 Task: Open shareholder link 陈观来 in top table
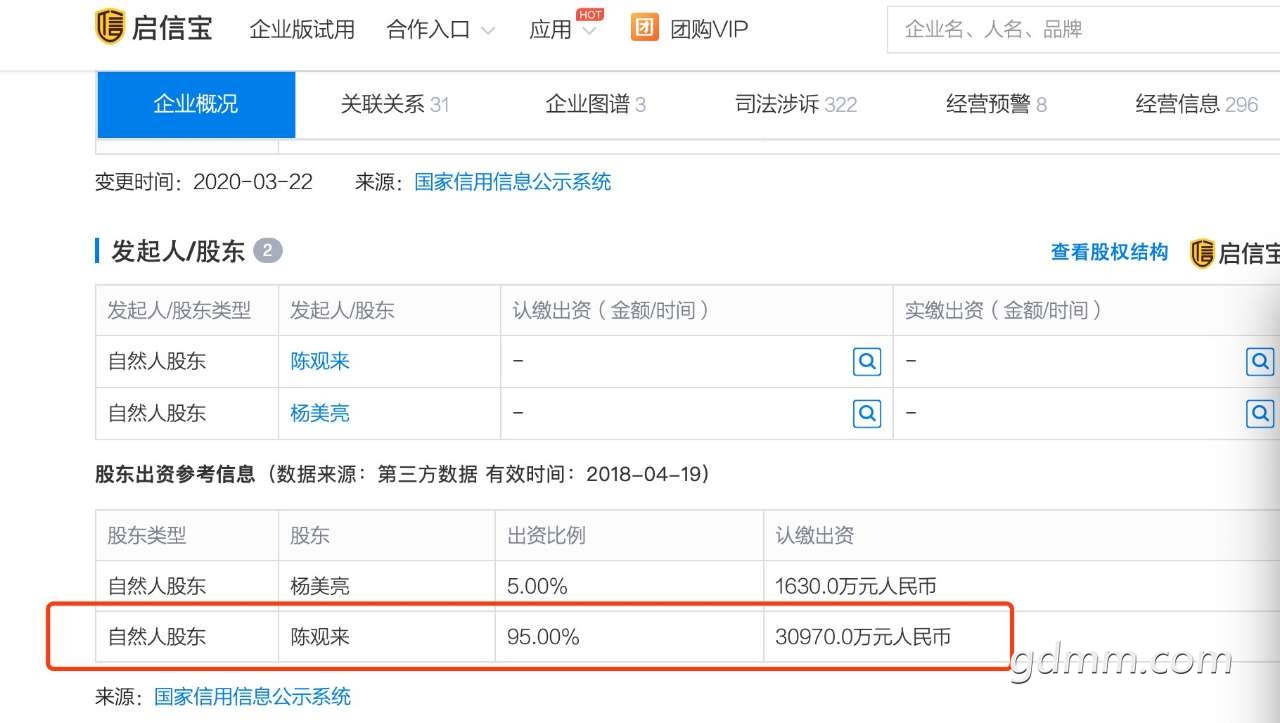coord(320,361)
